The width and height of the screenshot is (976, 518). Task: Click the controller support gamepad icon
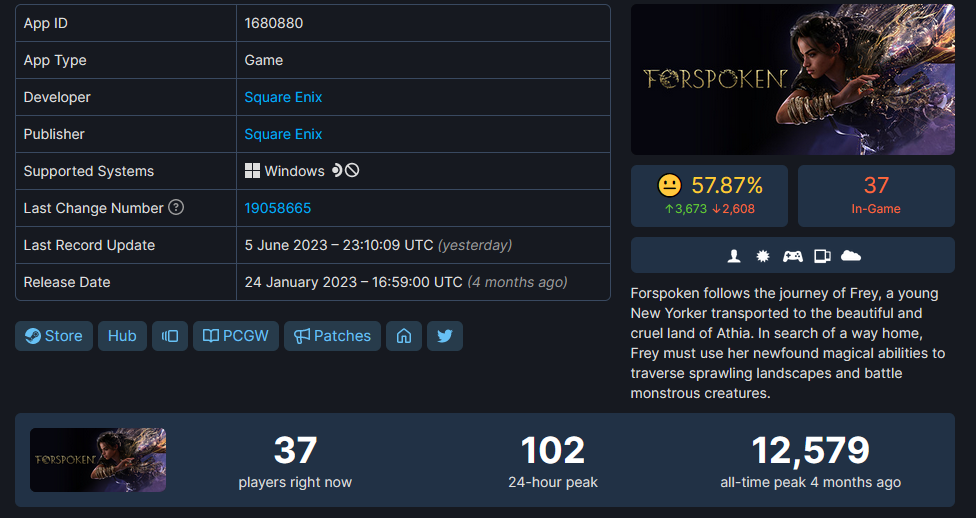[x=793, y=256]
